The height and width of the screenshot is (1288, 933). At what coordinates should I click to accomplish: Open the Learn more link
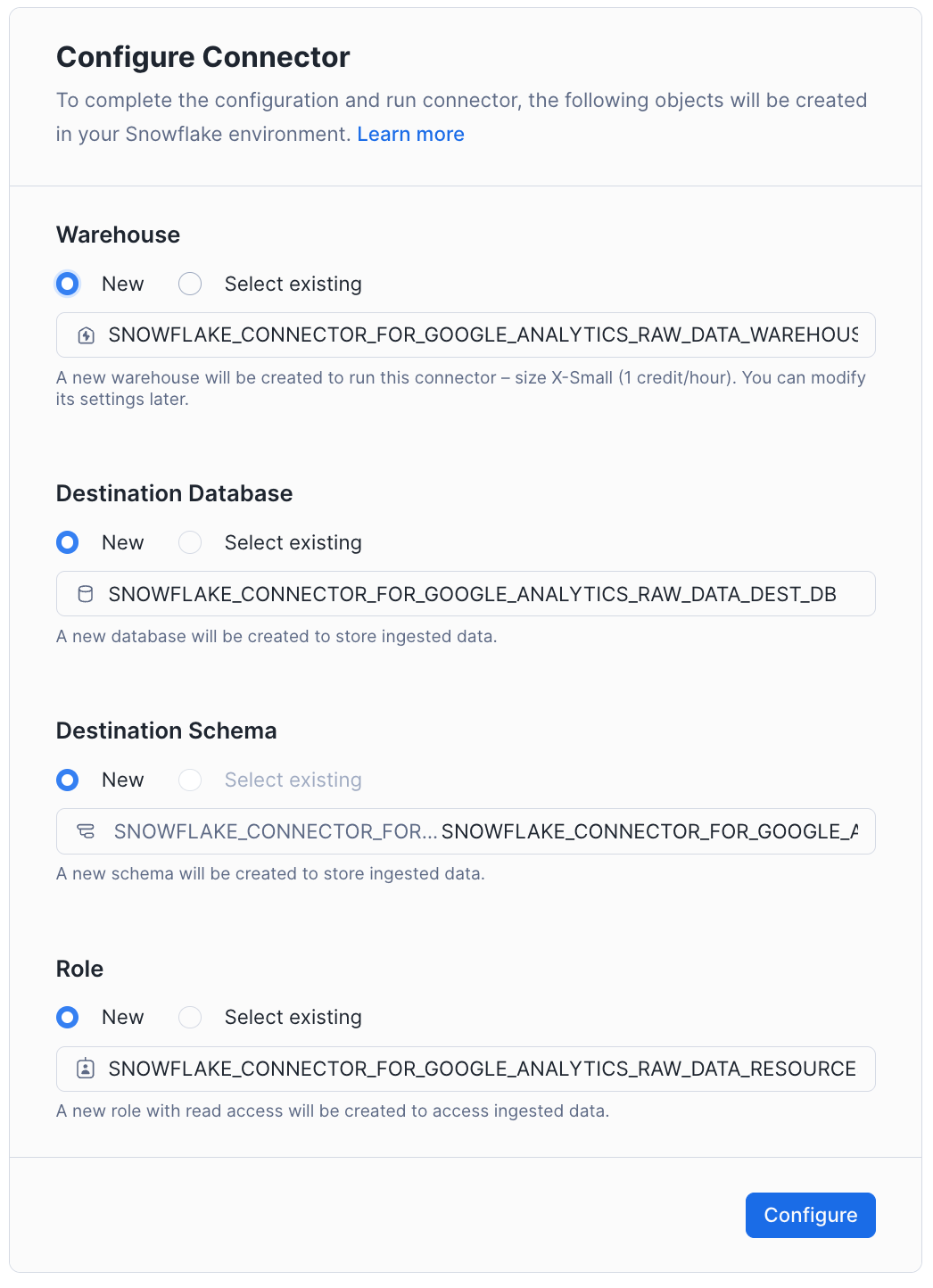pos(411,134)
